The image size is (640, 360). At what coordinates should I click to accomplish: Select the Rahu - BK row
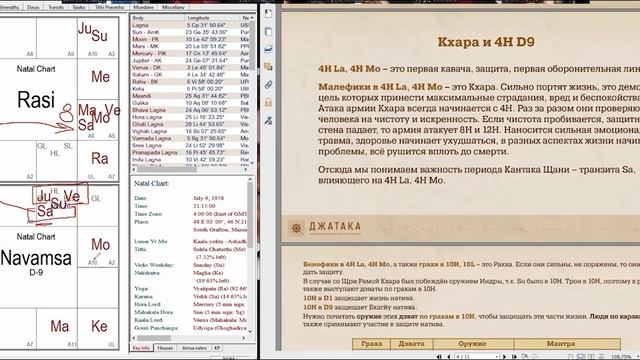190,82
